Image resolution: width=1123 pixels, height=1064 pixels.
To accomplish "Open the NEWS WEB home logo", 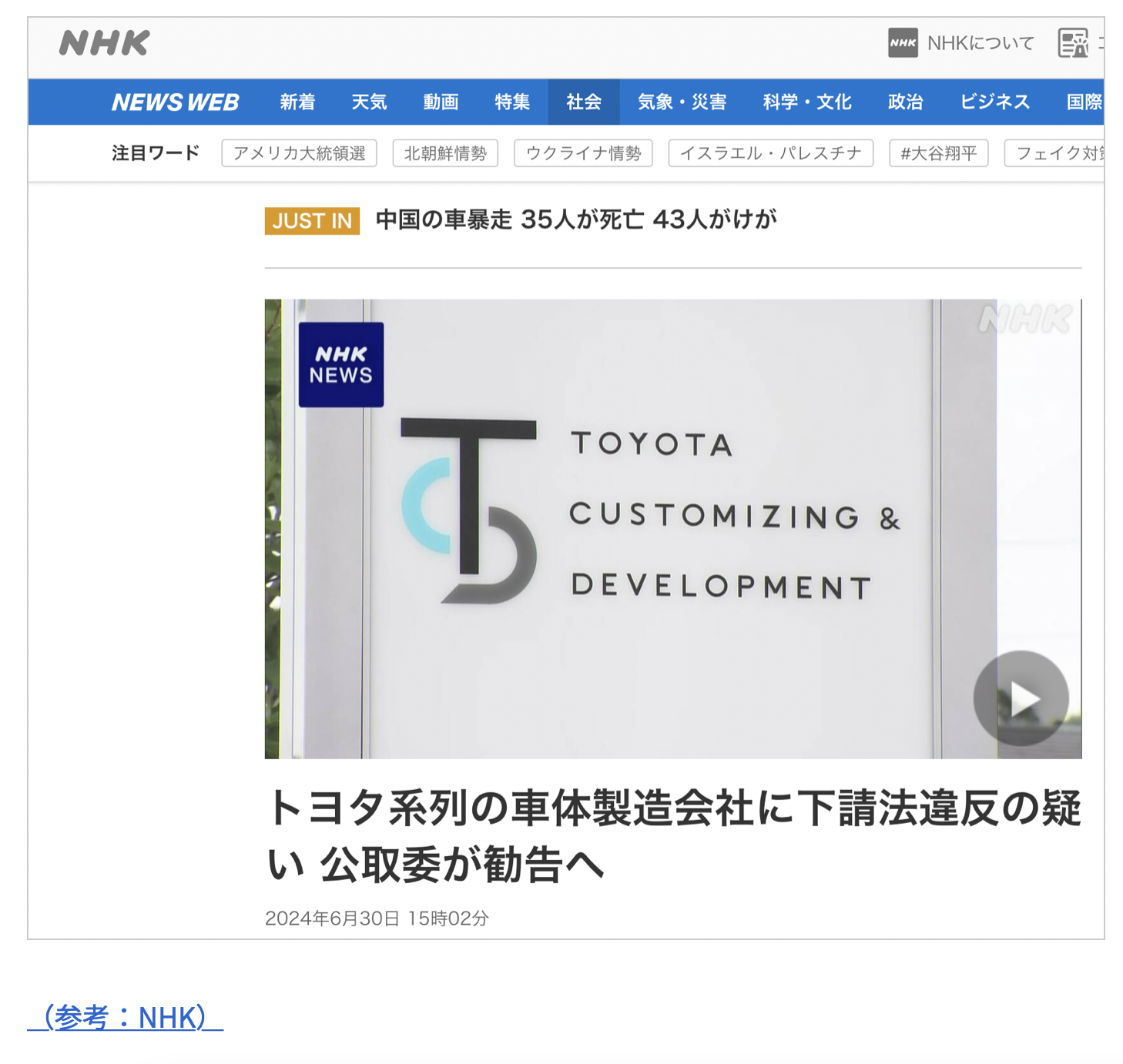I will pyautogui.click(x=176, y=102).
